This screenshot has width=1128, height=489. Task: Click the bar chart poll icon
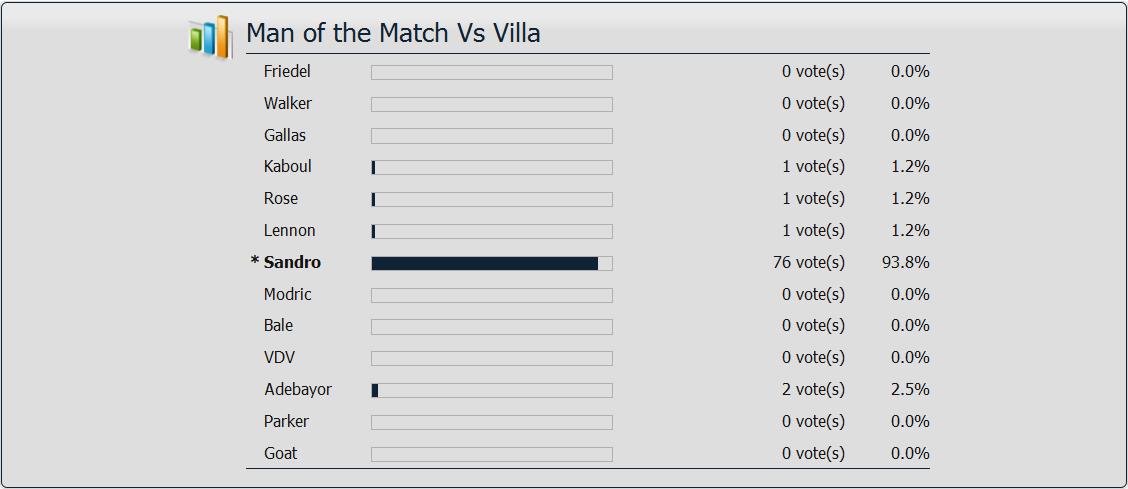(x=209, y=36)
